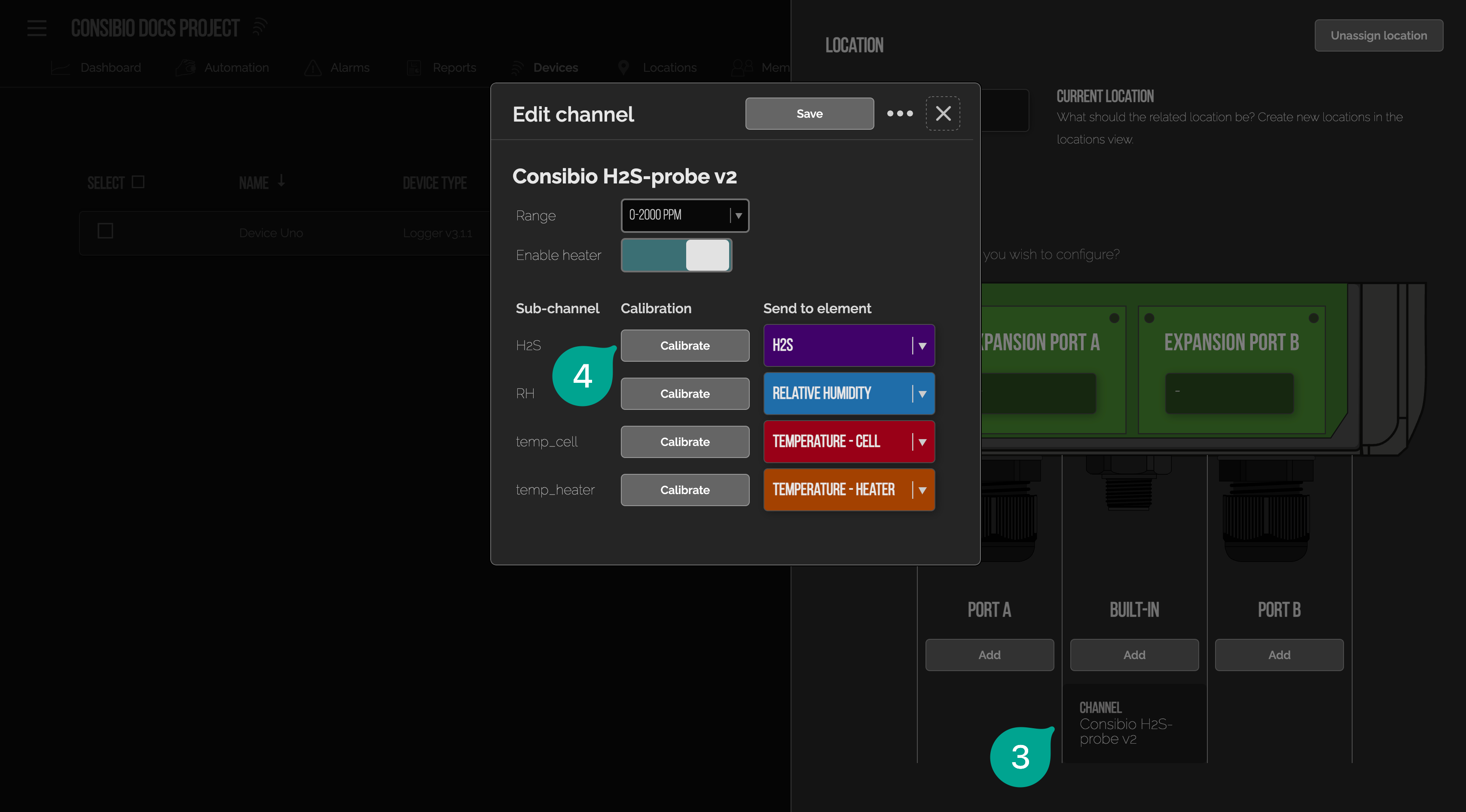
Task: Open the H2S send to element dropdown
Action: click(x=849, y=345)
